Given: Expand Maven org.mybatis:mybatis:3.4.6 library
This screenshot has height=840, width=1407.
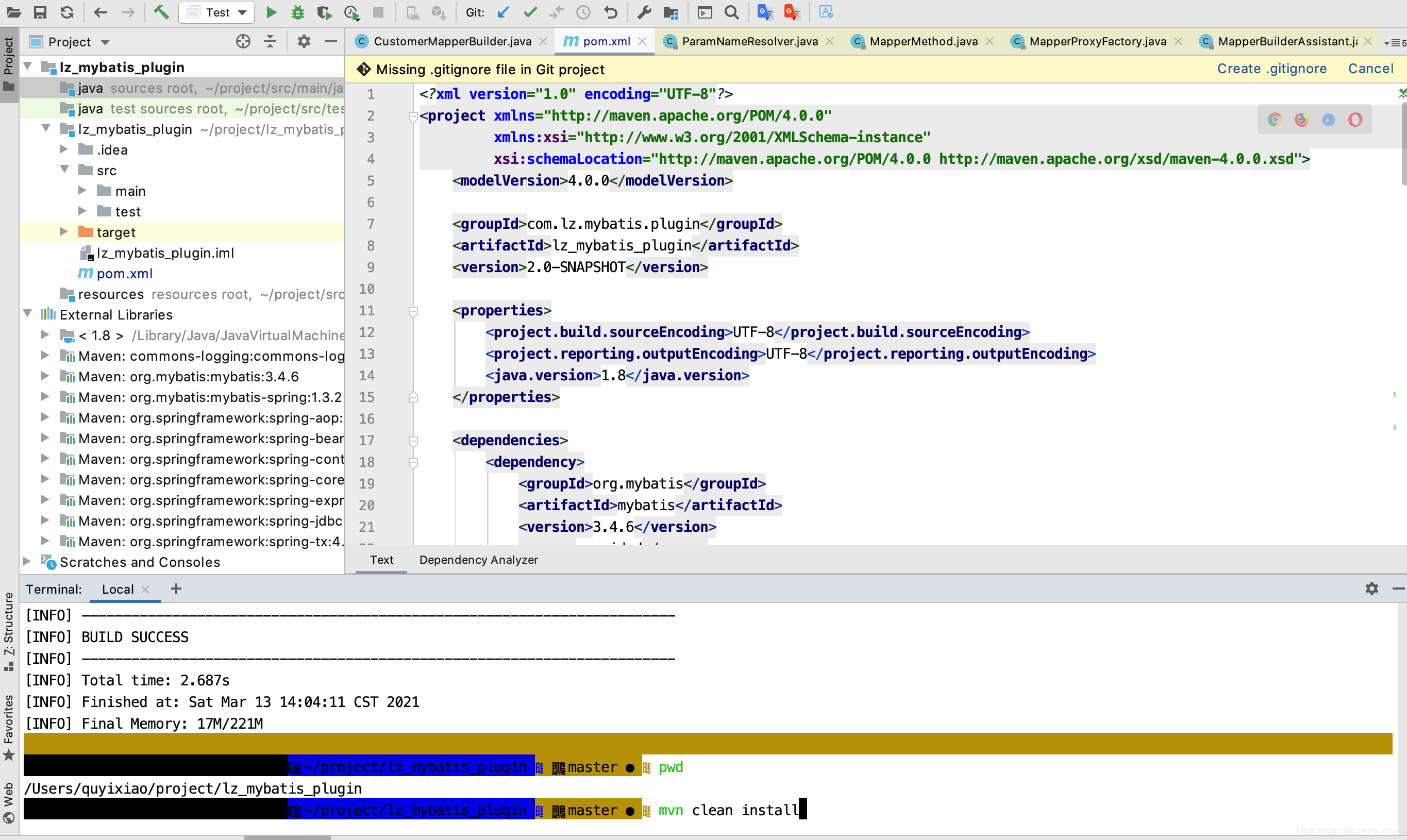Looking at the screenshot, I should [45, 376].
